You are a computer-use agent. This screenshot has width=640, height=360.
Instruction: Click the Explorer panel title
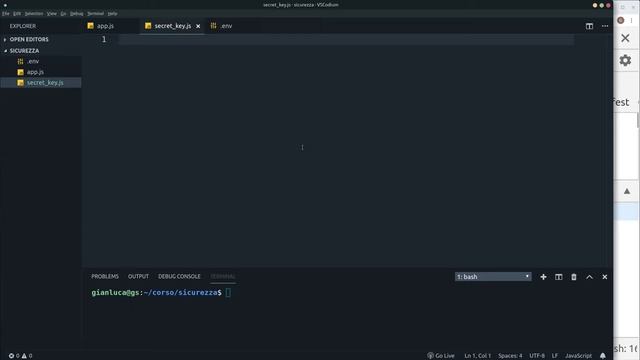point(23,26)
